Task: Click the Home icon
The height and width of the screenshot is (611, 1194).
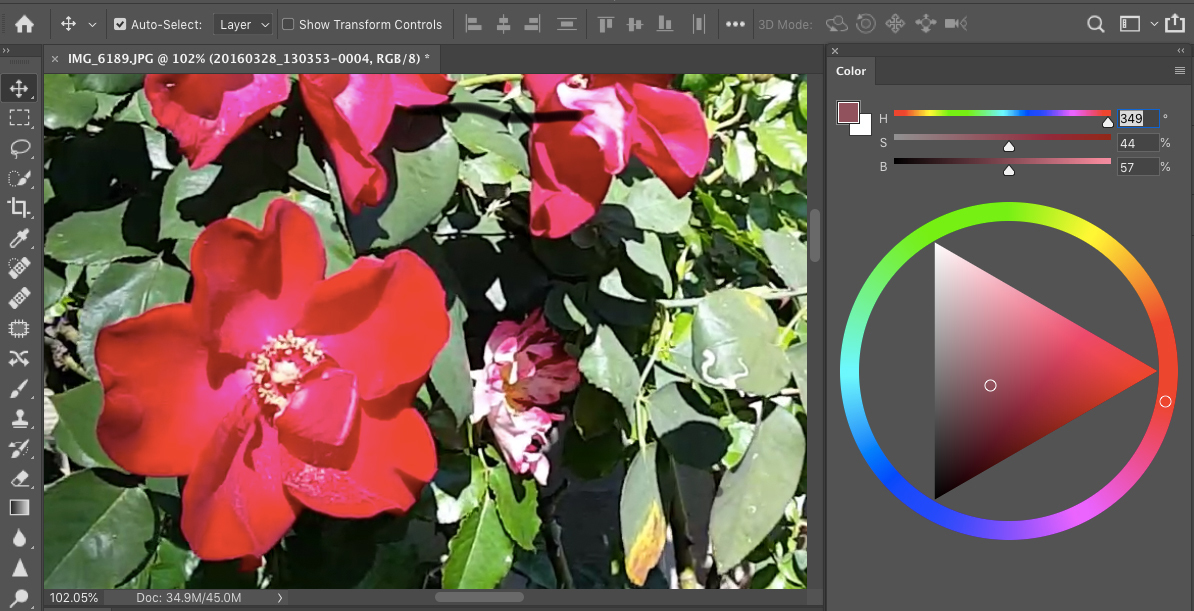Action: click(x=24, y=24)
